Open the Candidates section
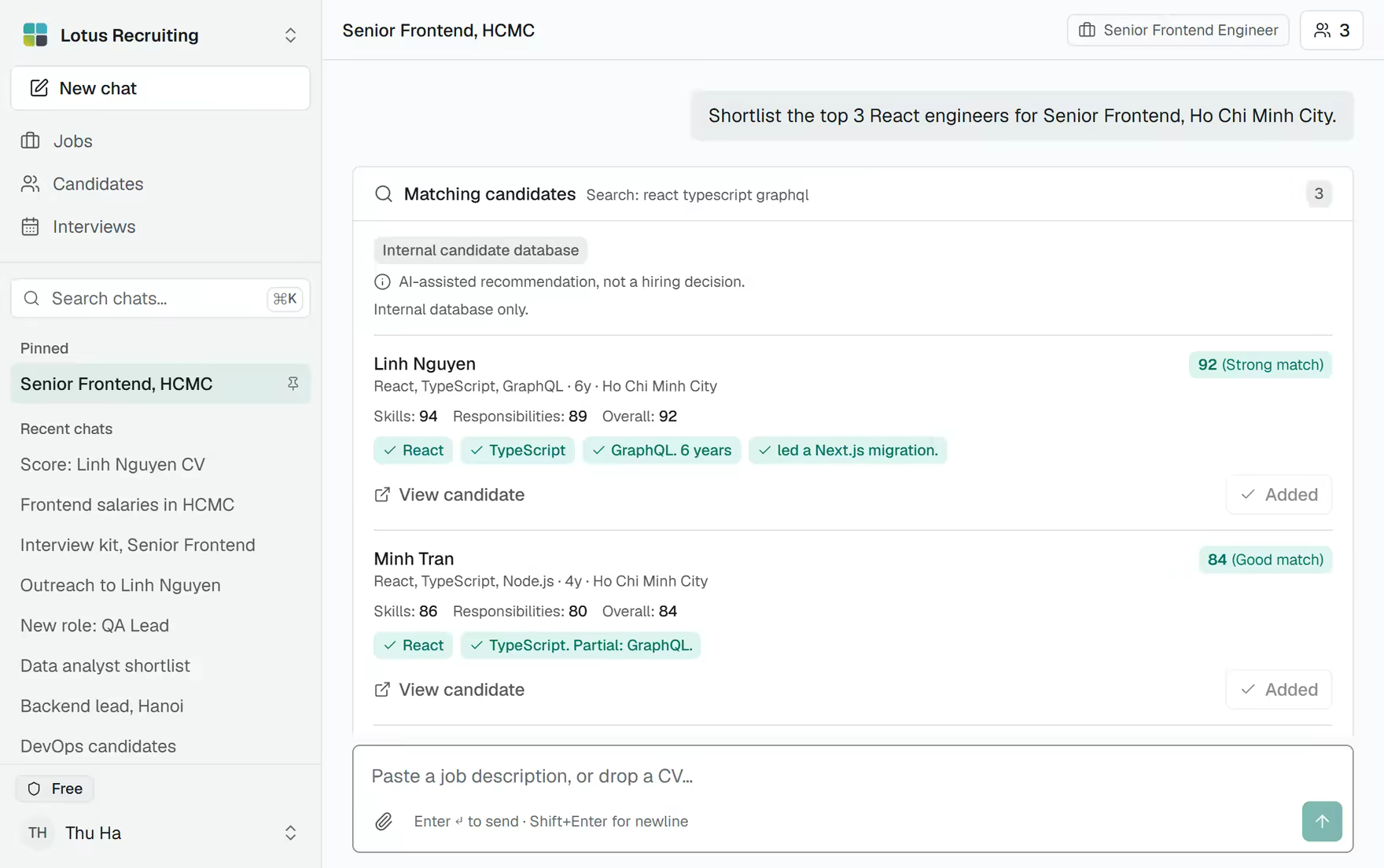1384x868 pixels. coord(160,184)
